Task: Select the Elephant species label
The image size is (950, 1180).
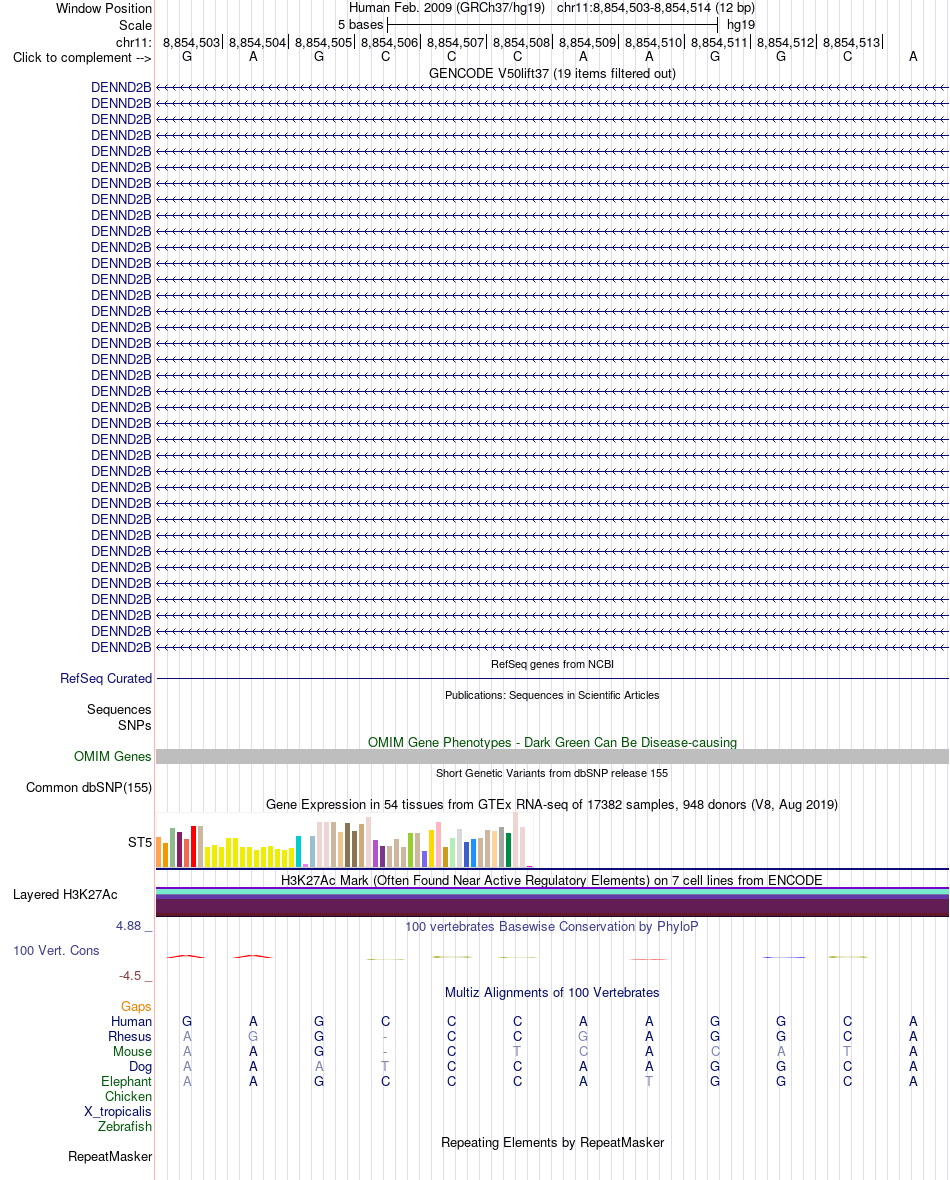Action: click(x=126, y=1081)
